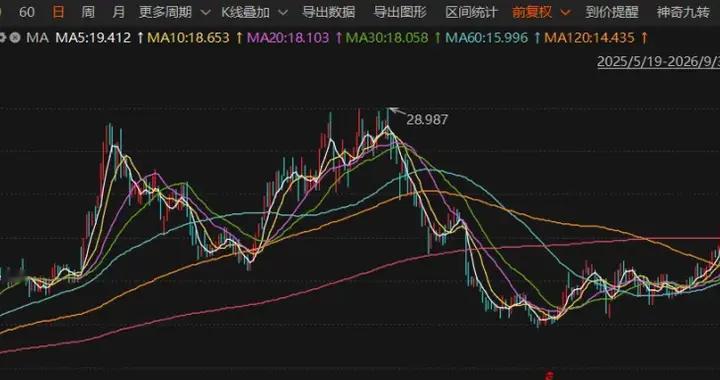Select the 月 monthly period tab
Screen dimensions: 720x380
(118, 12)
